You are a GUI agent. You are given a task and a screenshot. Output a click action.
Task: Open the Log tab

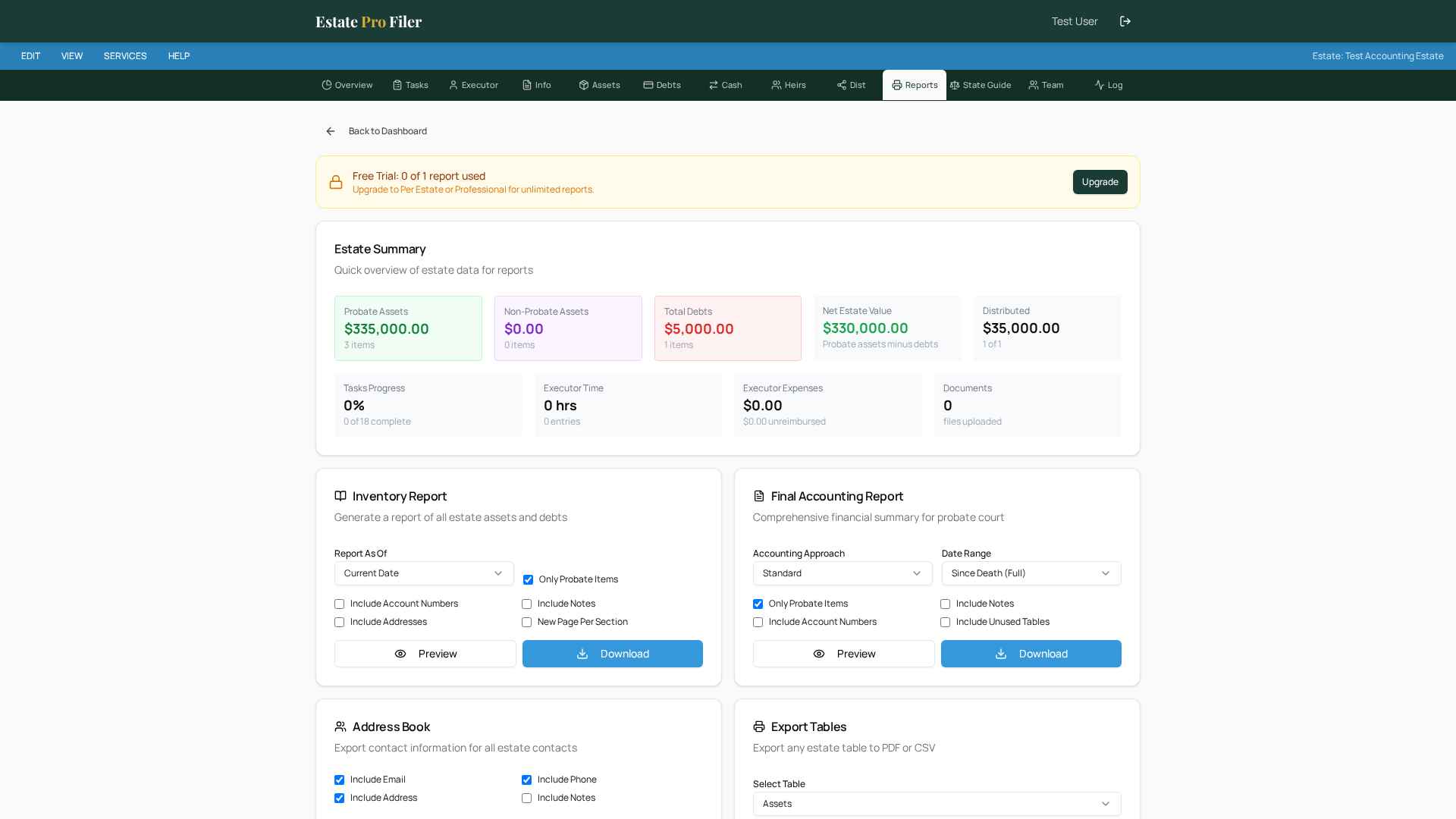coord(1109,85)
